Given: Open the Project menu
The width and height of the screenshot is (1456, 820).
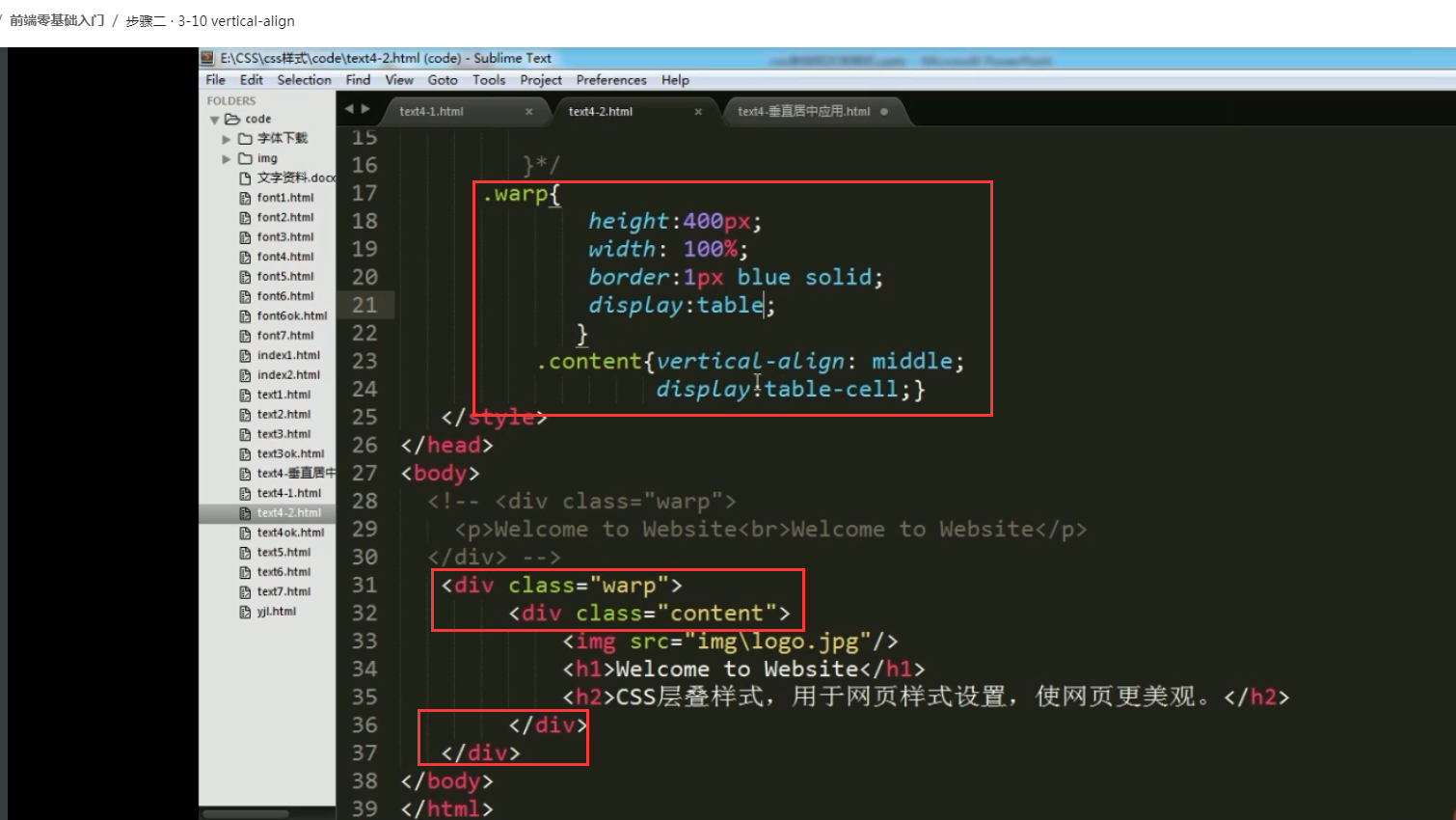Looking at the screenshot, I should (541, 80).
